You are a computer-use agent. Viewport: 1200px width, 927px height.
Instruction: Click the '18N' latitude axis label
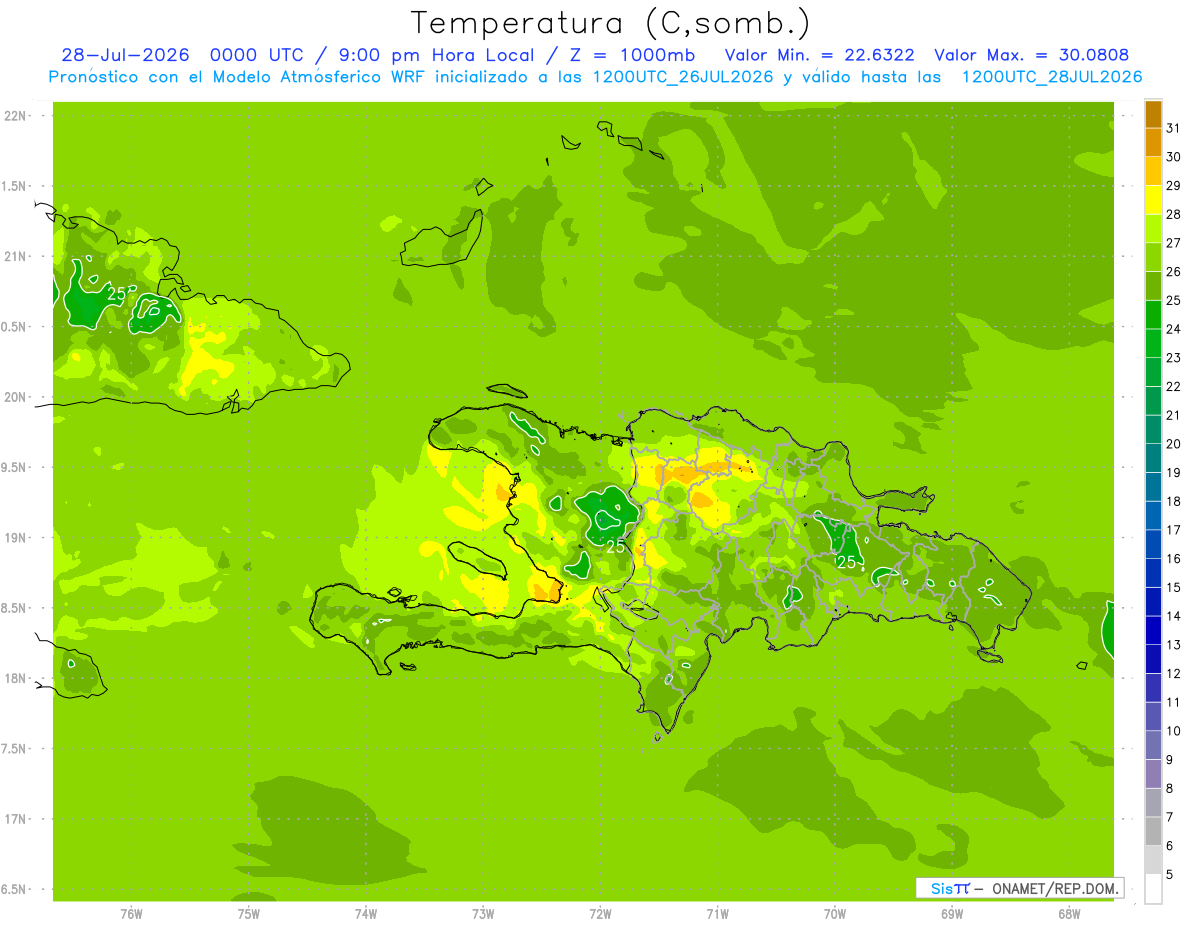[15, 678]
